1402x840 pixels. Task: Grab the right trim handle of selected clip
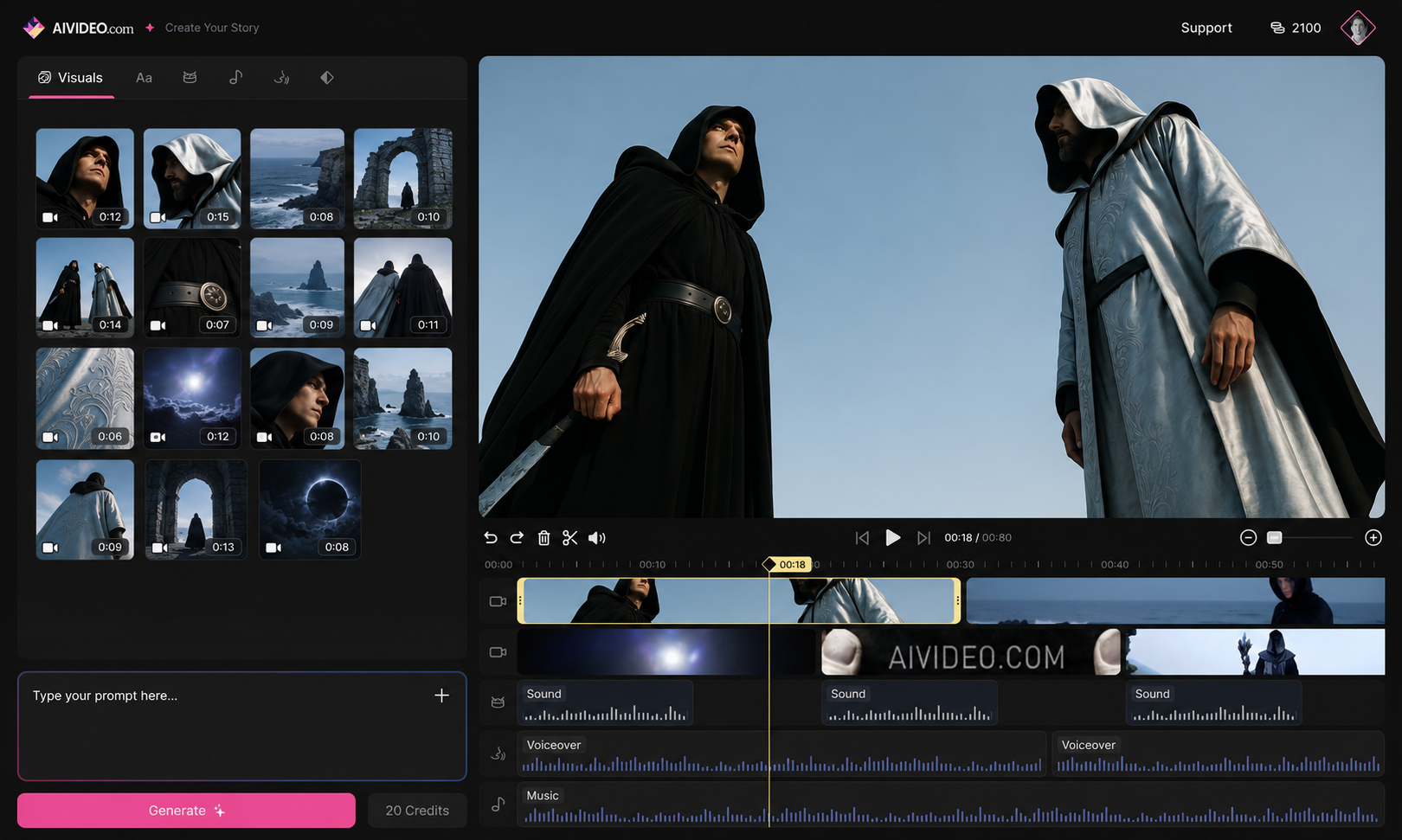(x=957, y=600)
